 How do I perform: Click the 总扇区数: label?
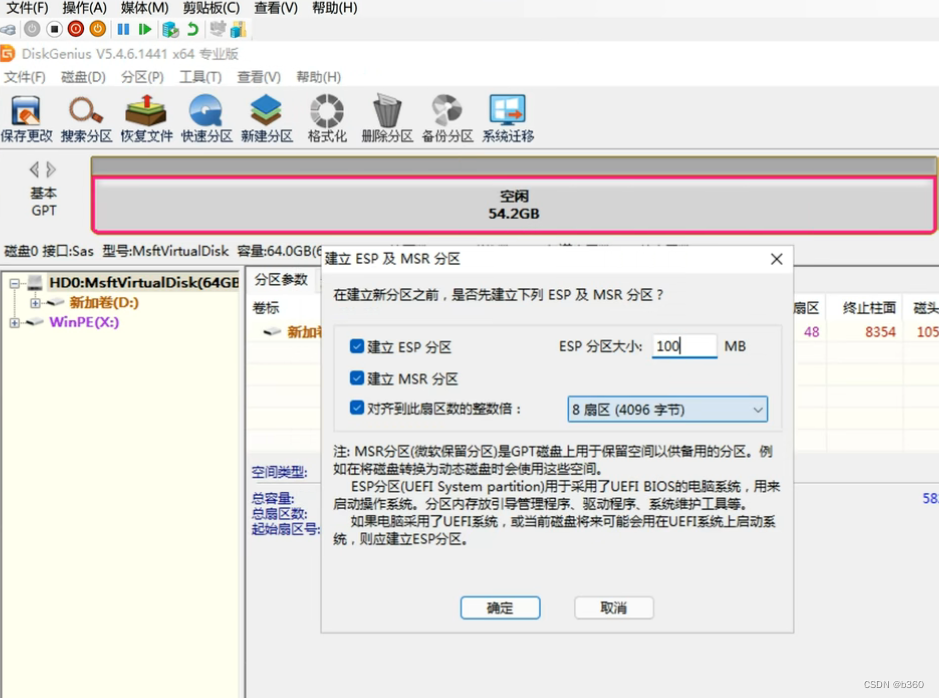pos(279,514)
